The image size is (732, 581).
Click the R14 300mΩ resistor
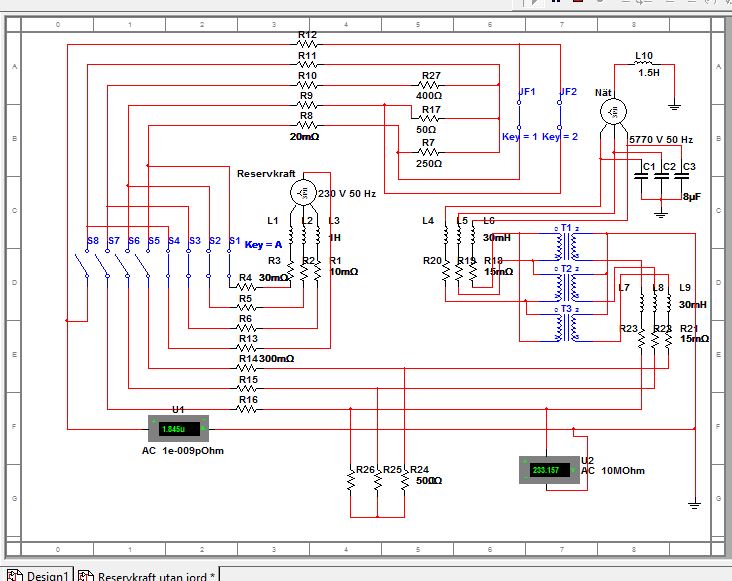point(246,349)
